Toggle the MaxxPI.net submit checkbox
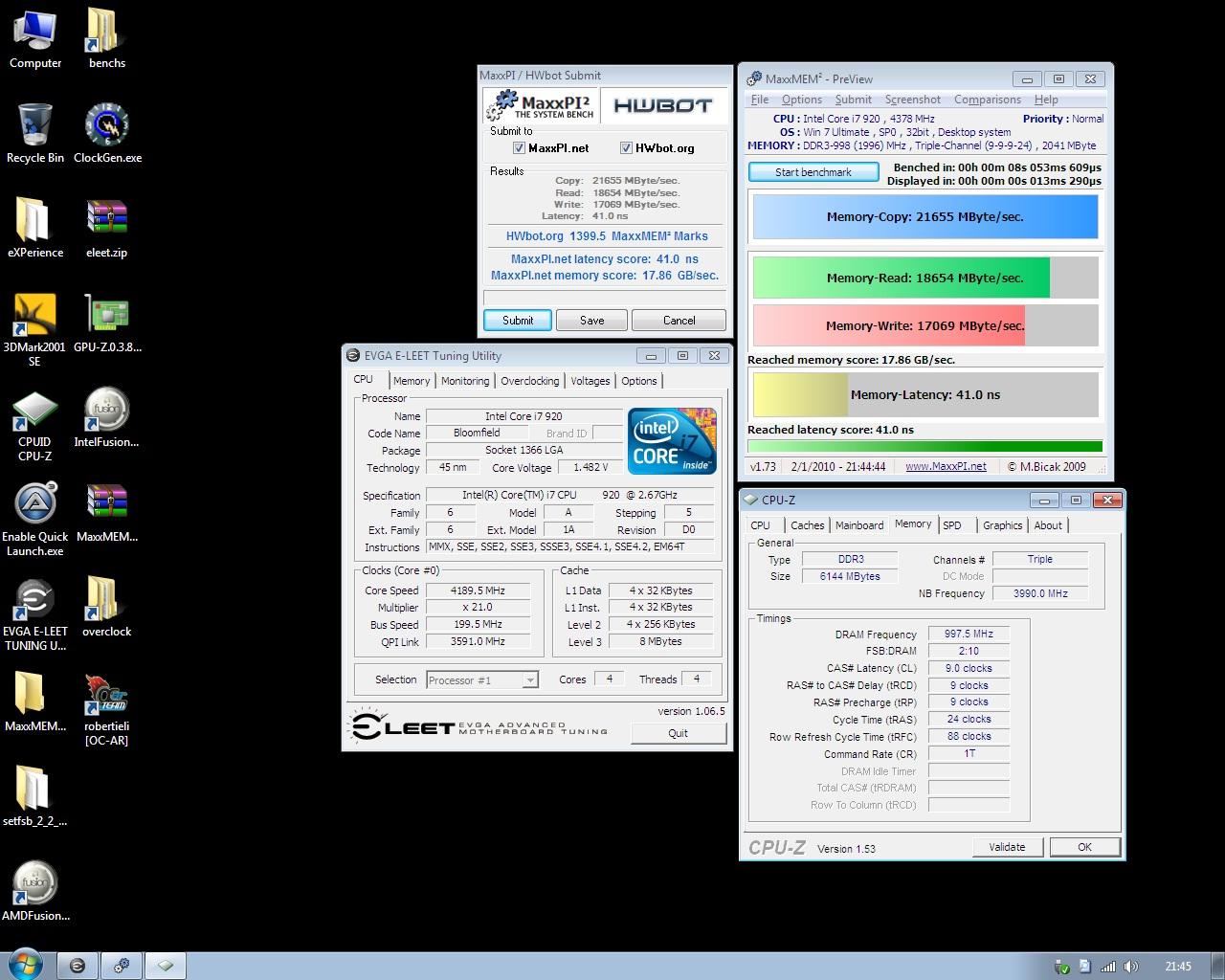1225x980 pixels. [x=519, y=148]
